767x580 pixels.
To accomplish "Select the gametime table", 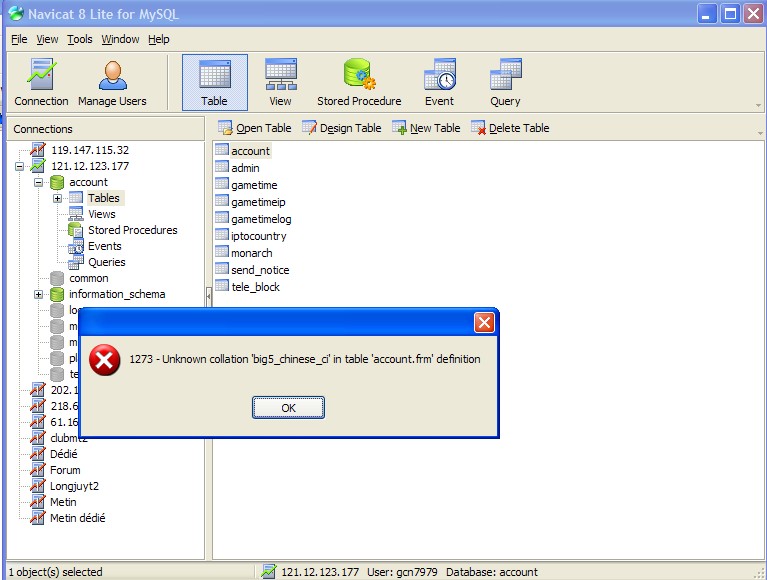I will (x=254, y=185).
